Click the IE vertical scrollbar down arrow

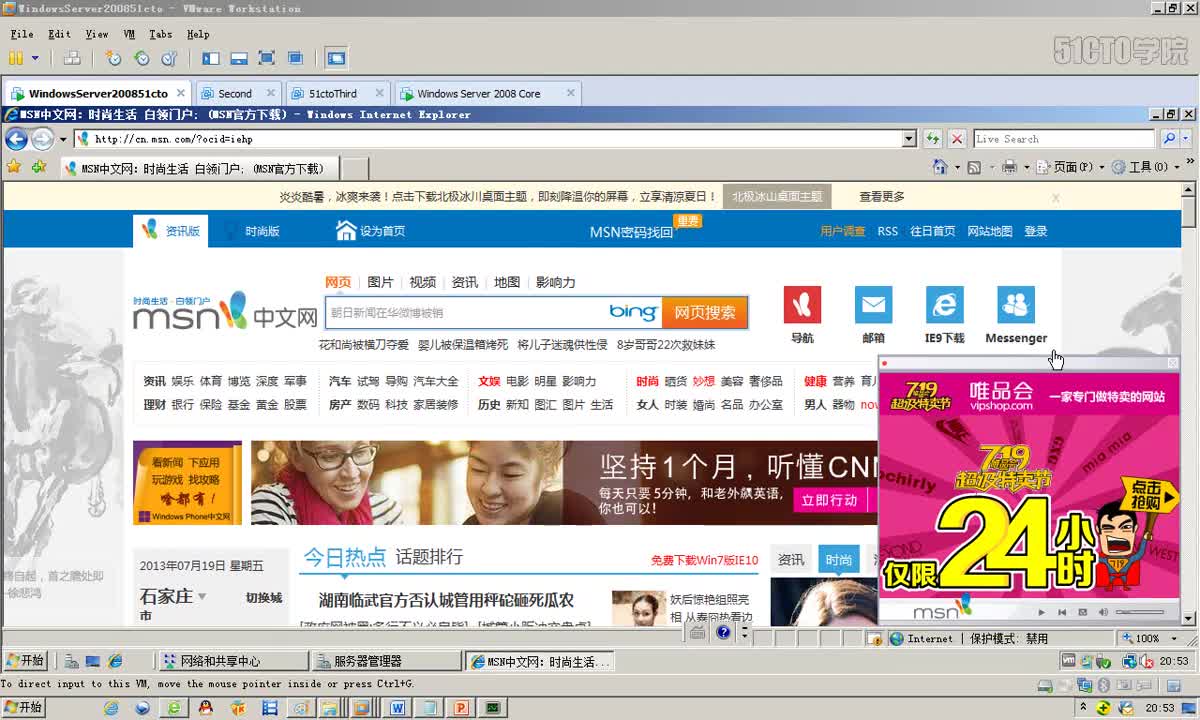pos(1189,619)
